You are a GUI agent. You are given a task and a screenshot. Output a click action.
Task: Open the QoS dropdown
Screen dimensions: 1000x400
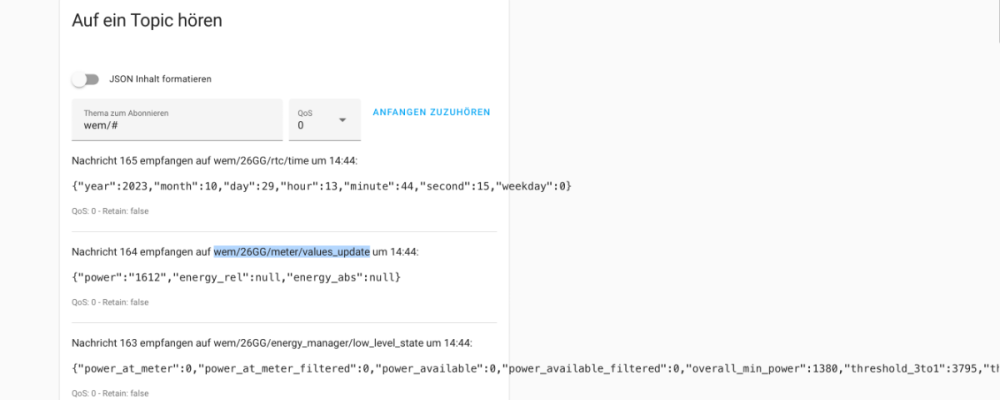(324, 120)
